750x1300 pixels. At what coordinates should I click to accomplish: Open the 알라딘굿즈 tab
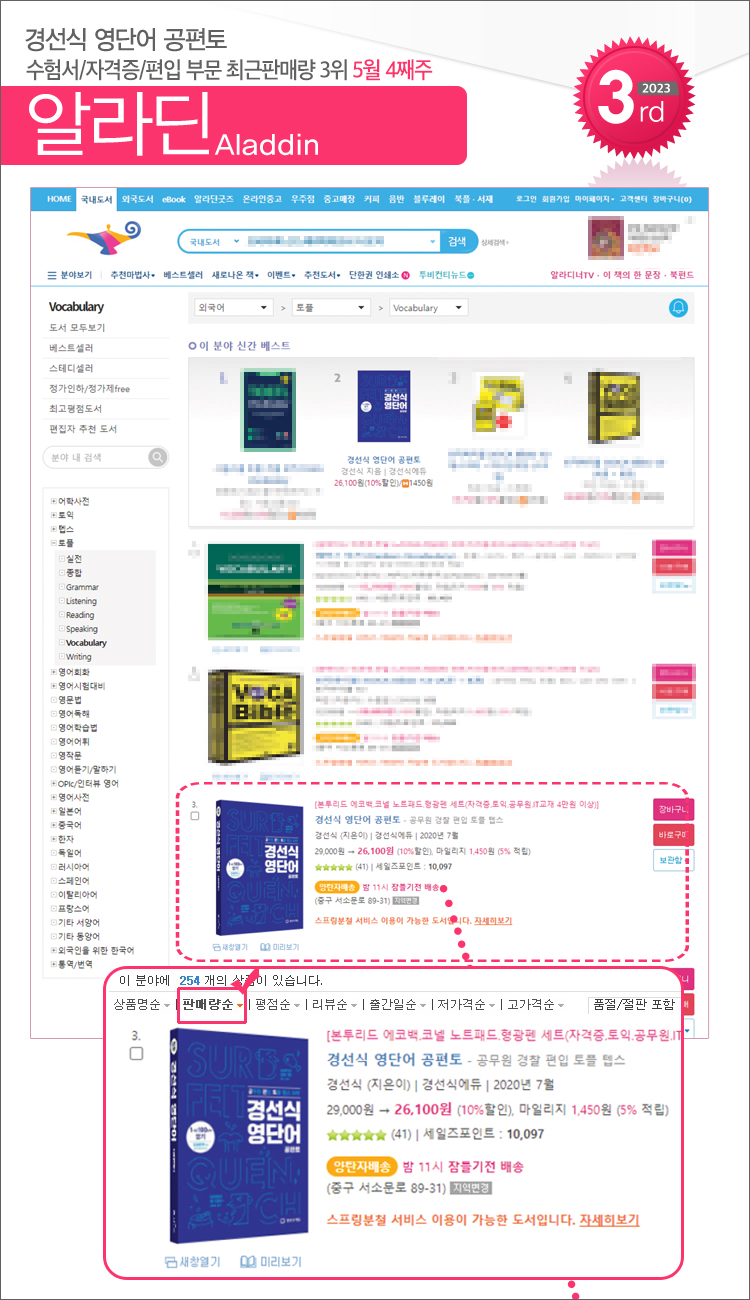pos(214,199)
